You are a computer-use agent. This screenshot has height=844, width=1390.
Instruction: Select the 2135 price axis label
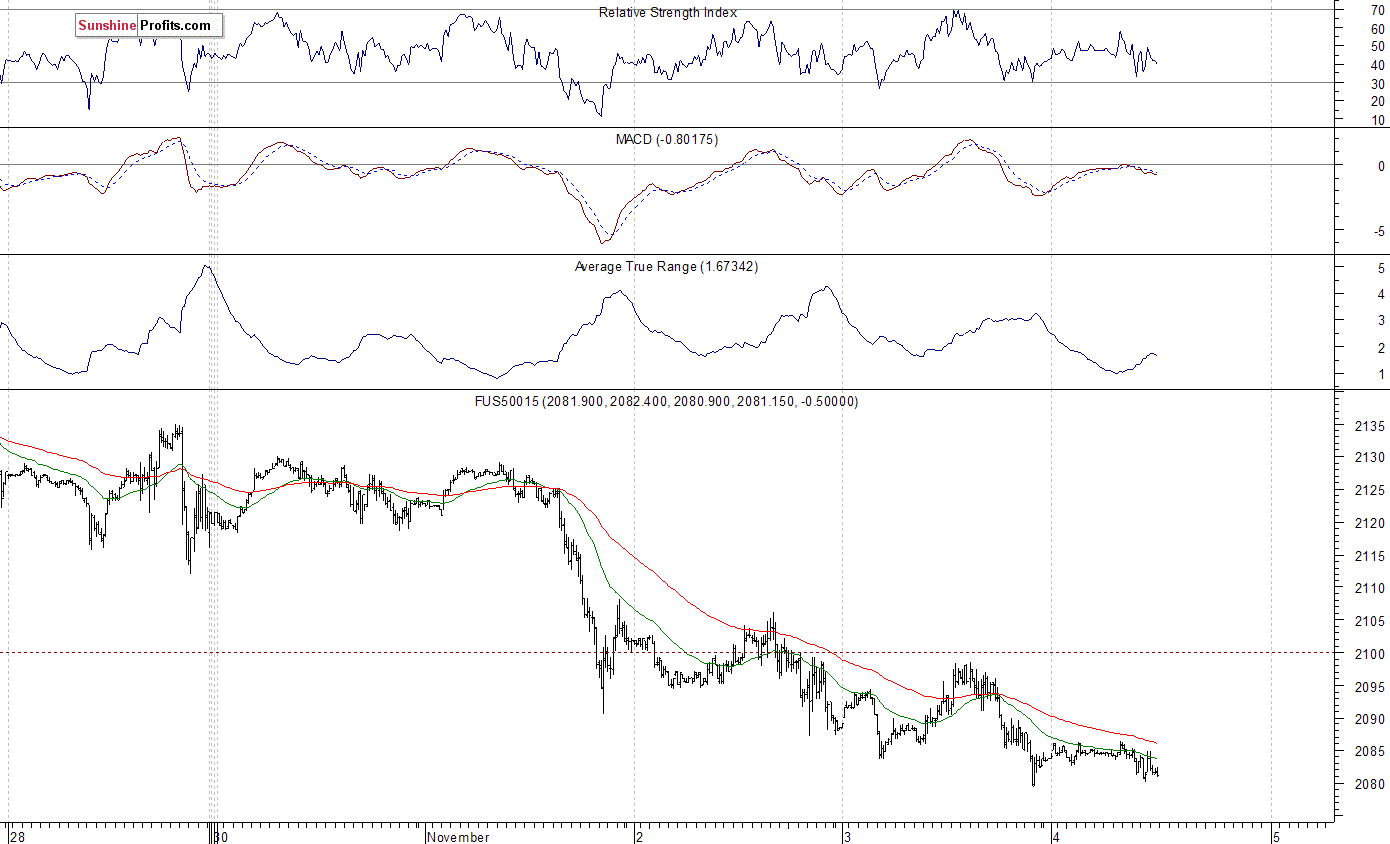tap(1368, 427)
